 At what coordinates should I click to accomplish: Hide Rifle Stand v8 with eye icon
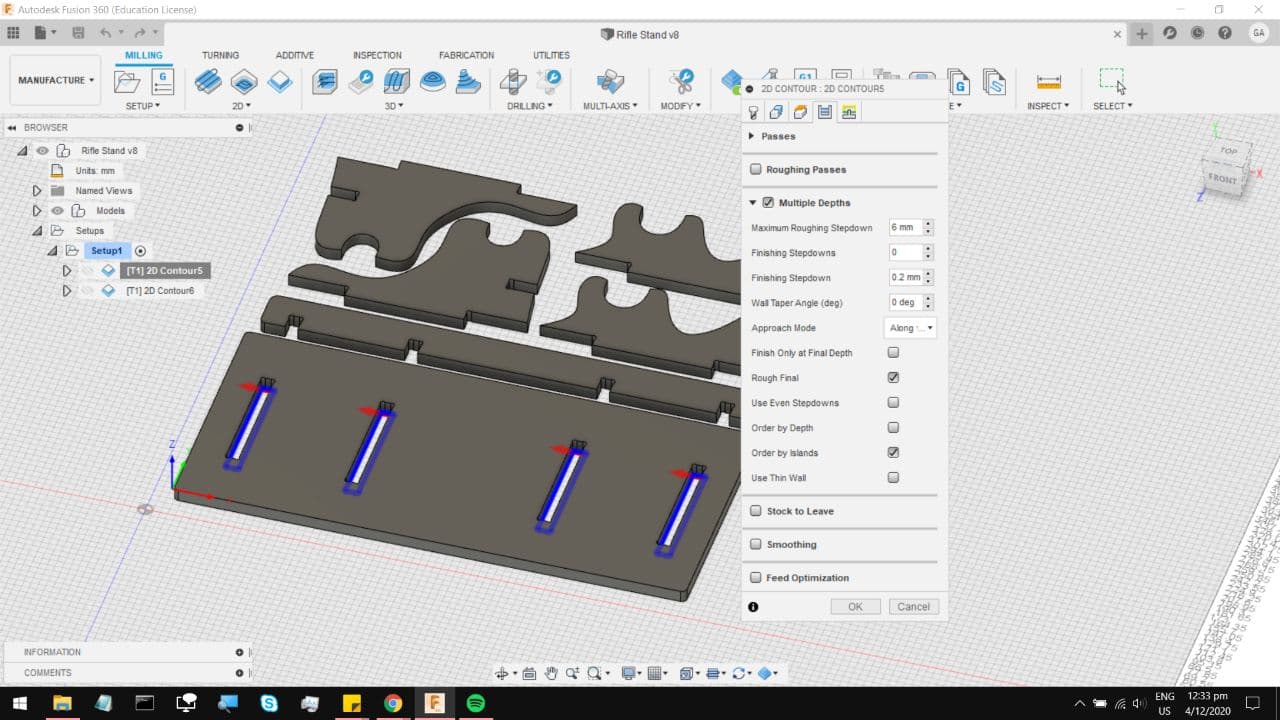tap(42, 151)
